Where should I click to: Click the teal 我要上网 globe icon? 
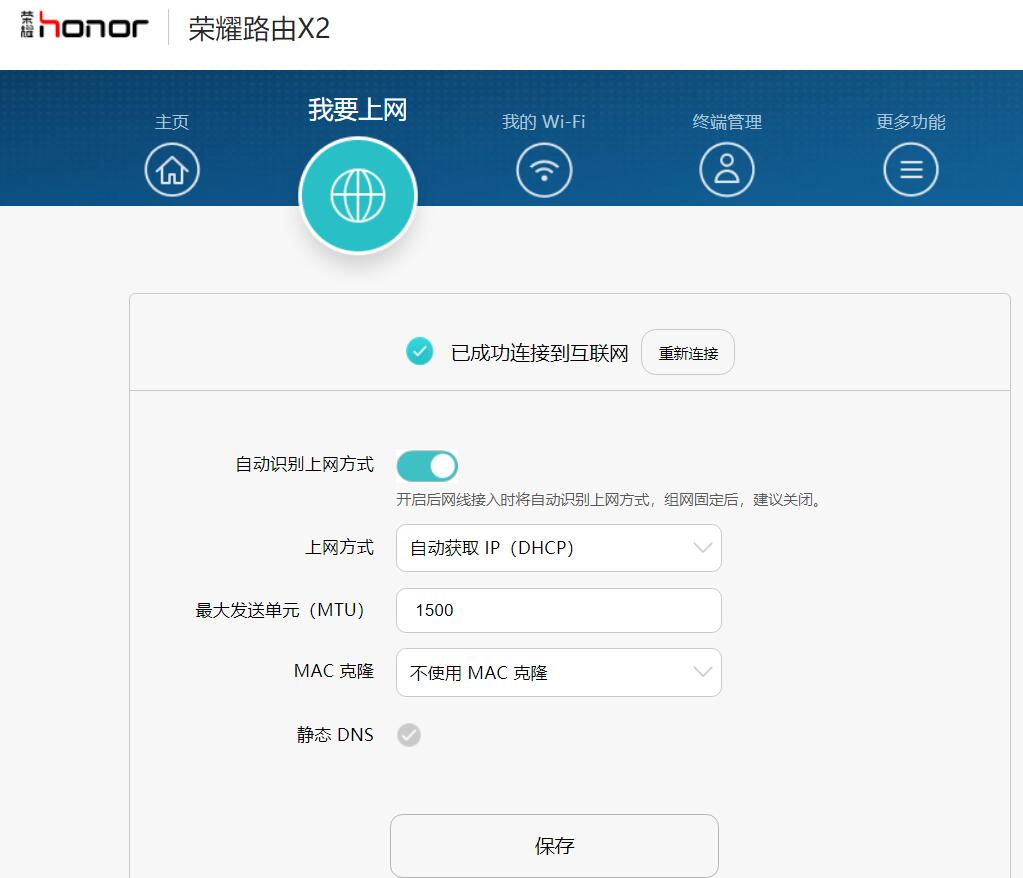358,194
